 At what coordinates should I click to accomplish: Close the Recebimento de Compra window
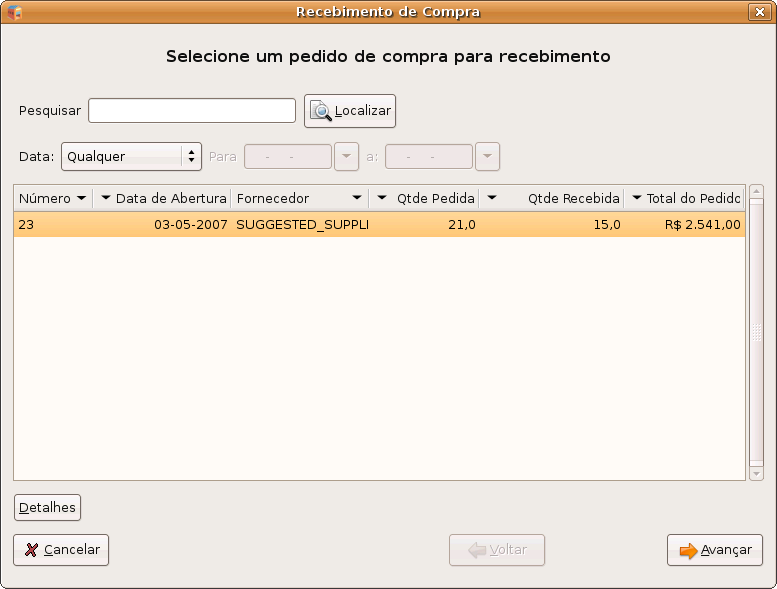click(x=757, y=12)
